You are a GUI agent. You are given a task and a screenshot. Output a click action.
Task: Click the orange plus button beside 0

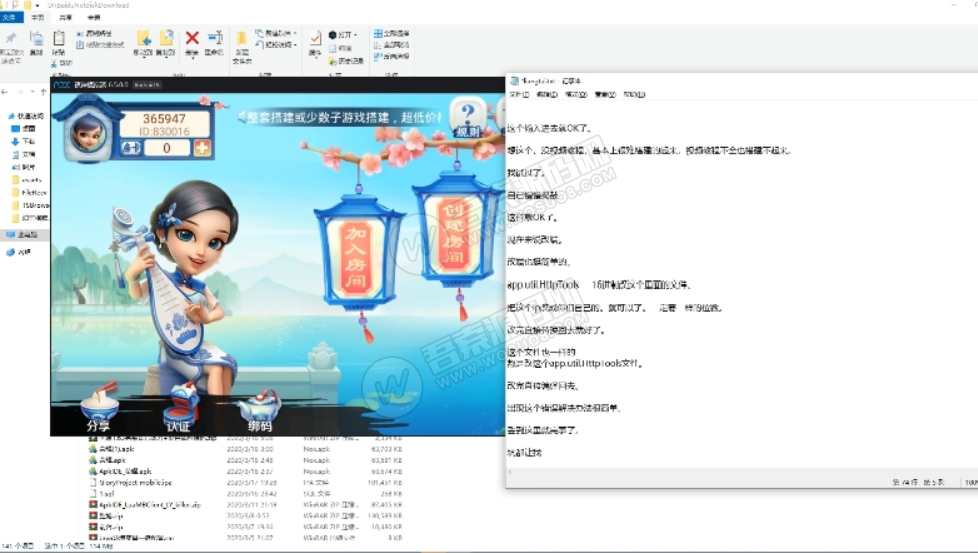(x=202, y=148)
